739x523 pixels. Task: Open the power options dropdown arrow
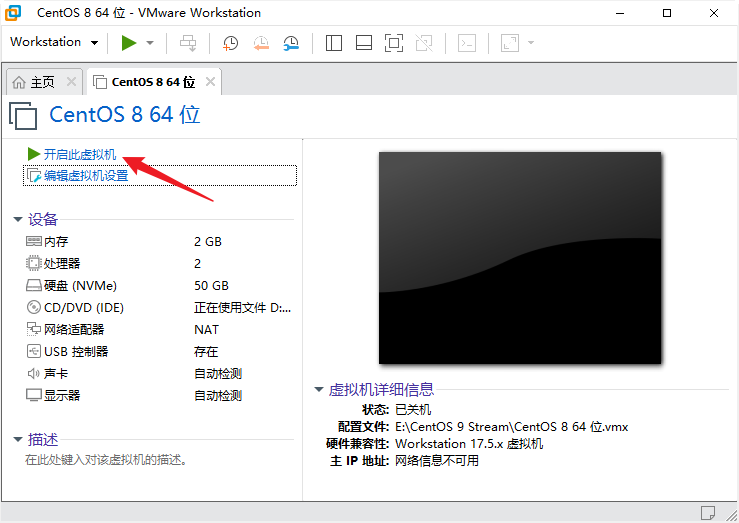[150, 43]
